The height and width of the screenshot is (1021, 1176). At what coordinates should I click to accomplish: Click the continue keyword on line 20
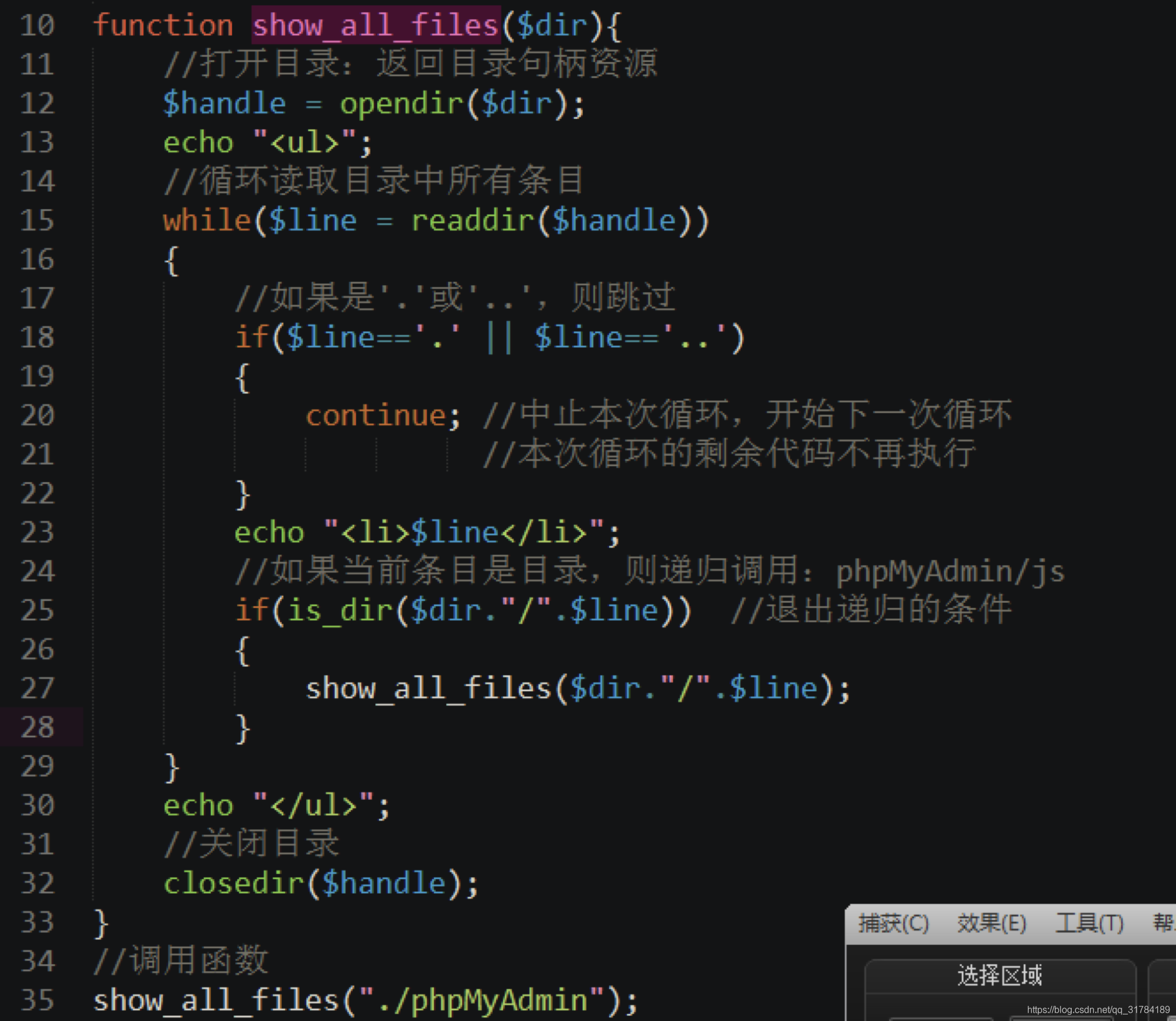(x=376, y=416)
